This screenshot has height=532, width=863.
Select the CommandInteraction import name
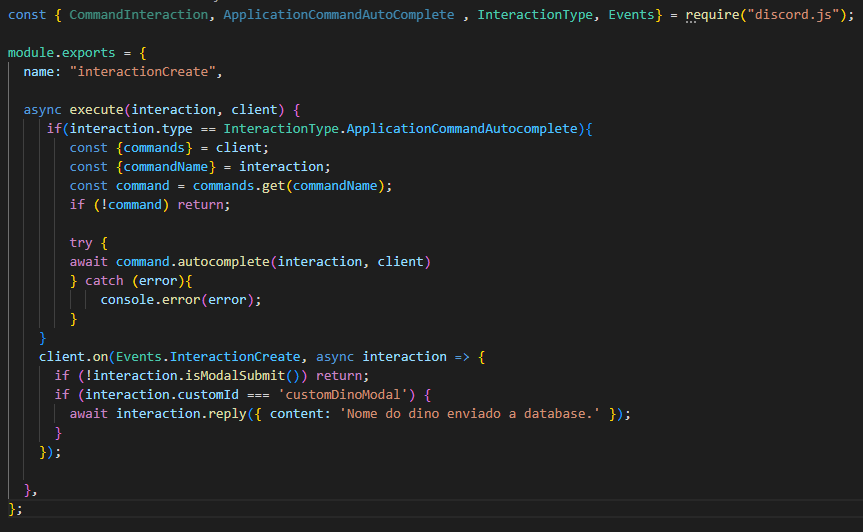pyautogui.click(x=139, y=15)
